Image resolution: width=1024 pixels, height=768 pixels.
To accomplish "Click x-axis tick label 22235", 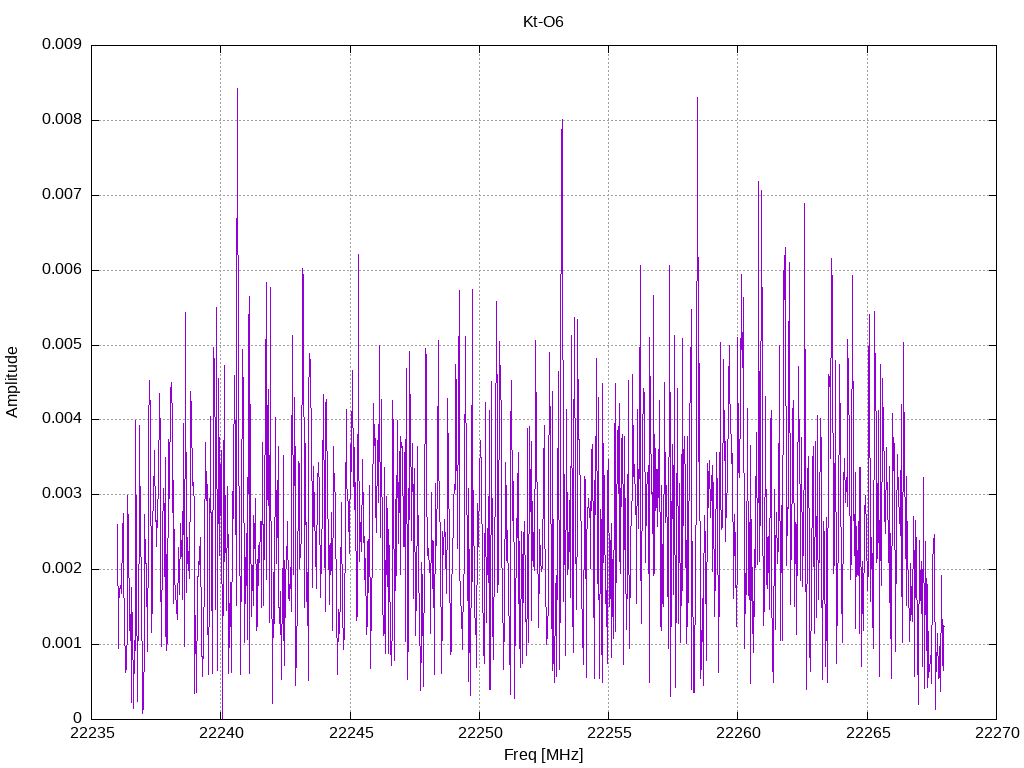I will 92,733.
